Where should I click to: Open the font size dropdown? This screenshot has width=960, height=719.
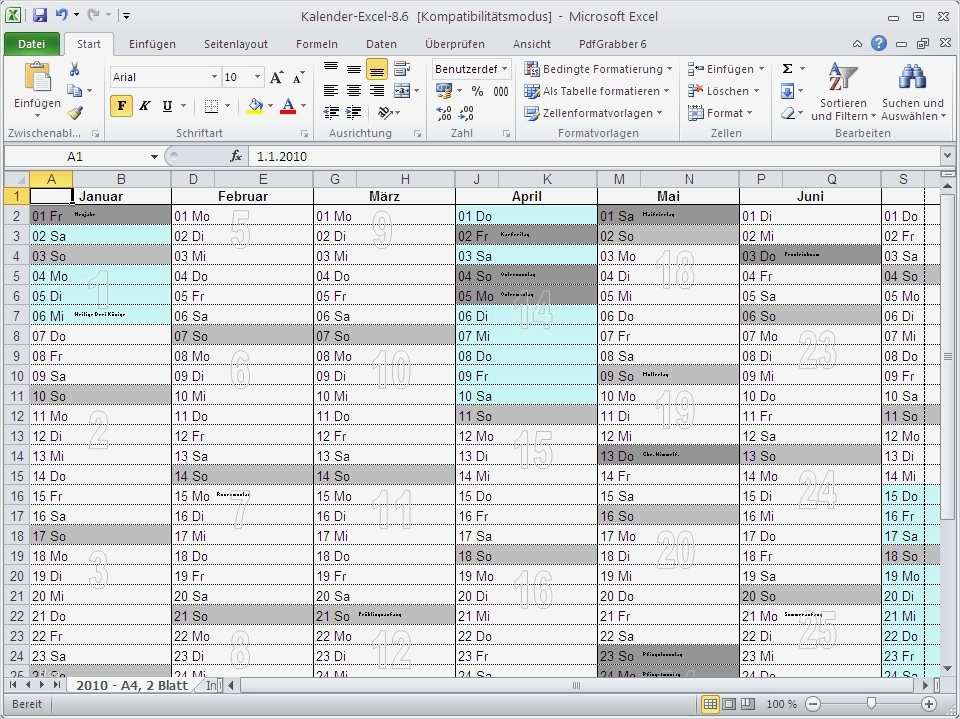tap(256, 76)
